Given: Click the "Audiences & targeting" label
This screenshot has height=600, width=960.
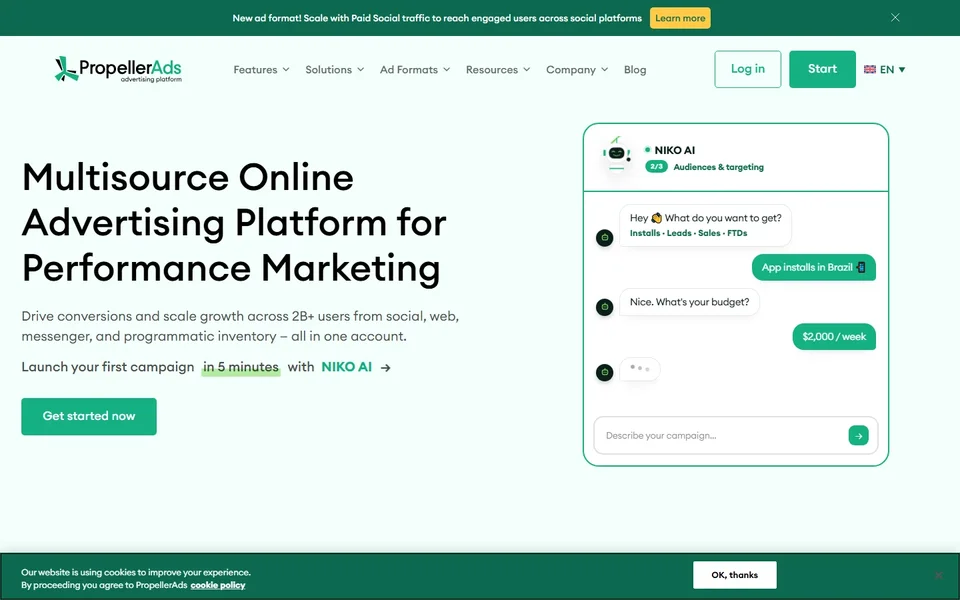Looking at the screenshot, I should [x=718, y=167].
